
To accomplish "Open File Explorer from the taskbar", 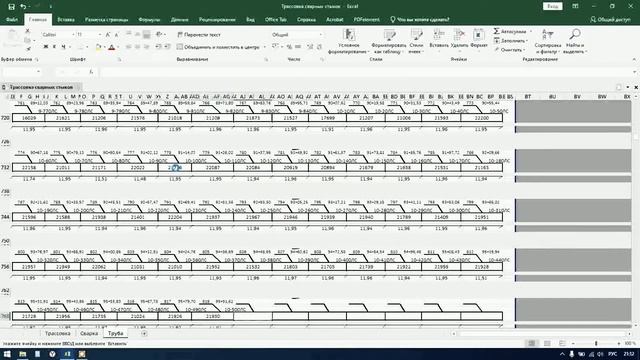I will [22, 354].
